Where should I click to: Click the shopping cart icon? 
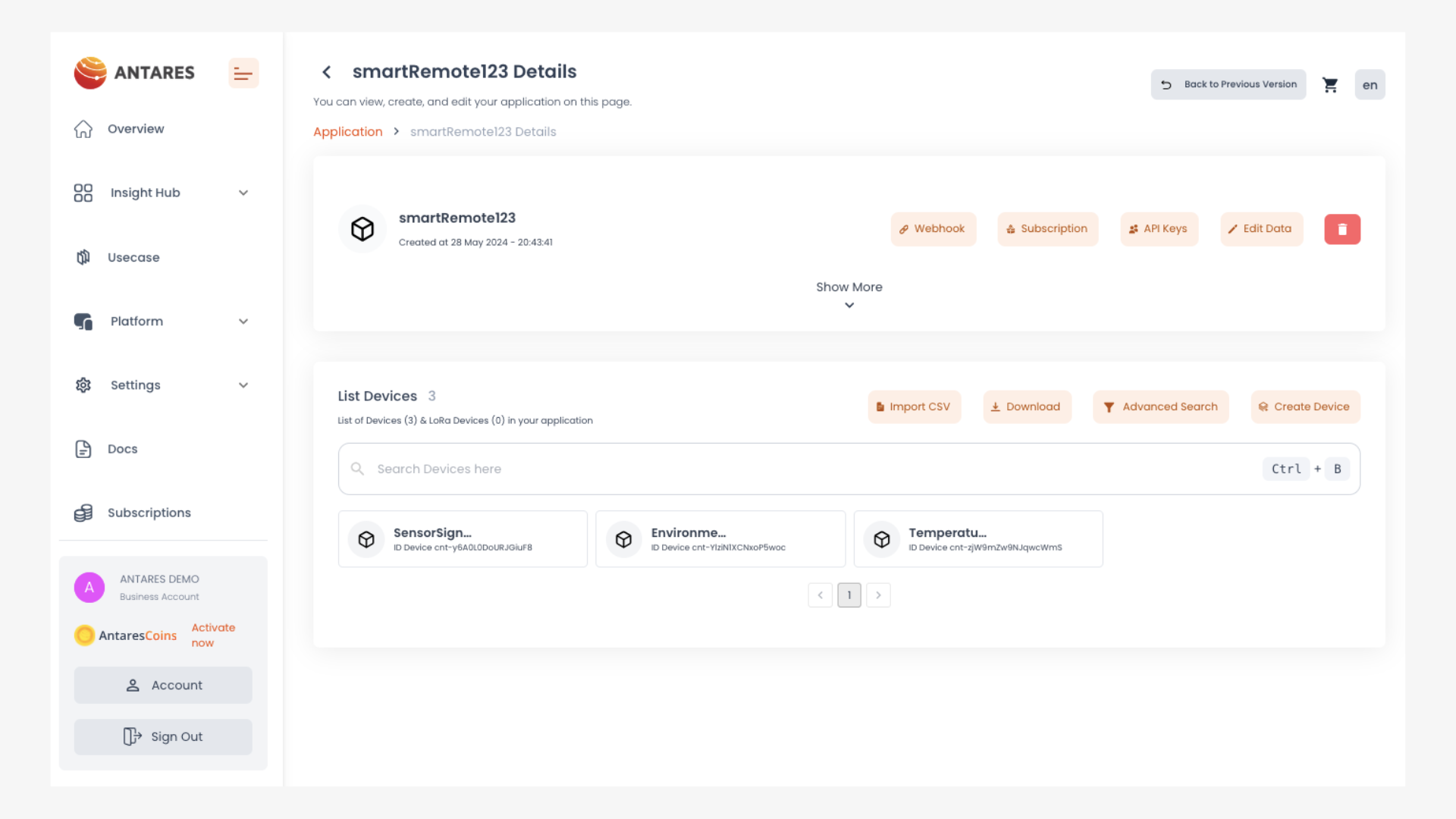tap(1330, 85)
